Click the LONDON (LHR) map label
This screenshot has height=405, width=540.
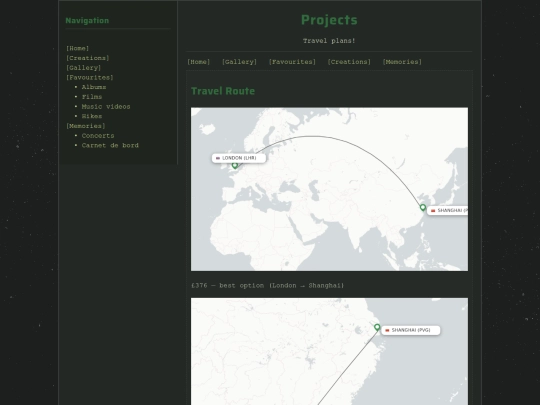pyautogui.click(x=239, y=158)
